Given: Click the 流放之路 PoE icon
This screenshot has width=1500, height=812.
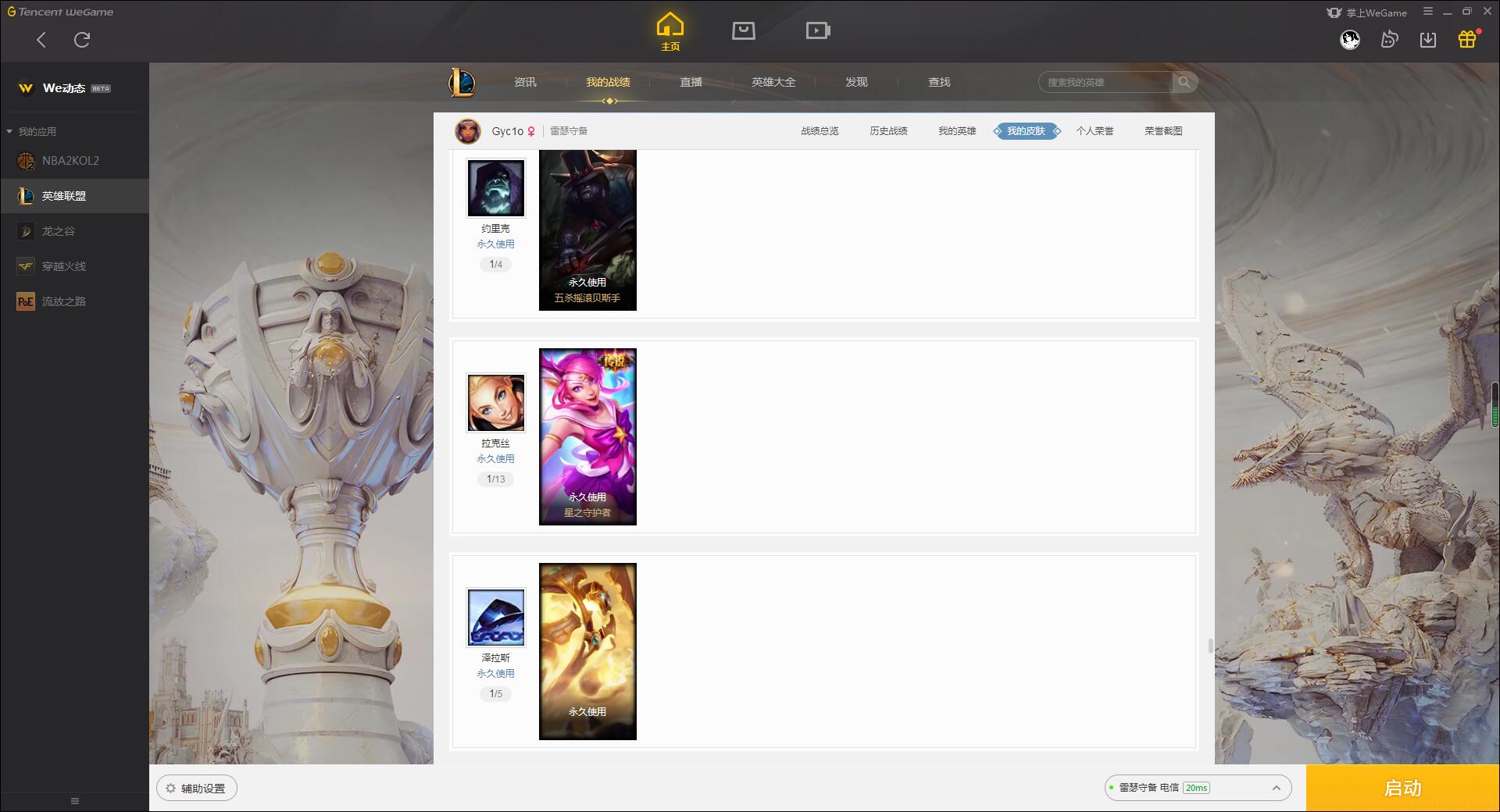Looking at the screenshot, I should click(x=26, y=301).
